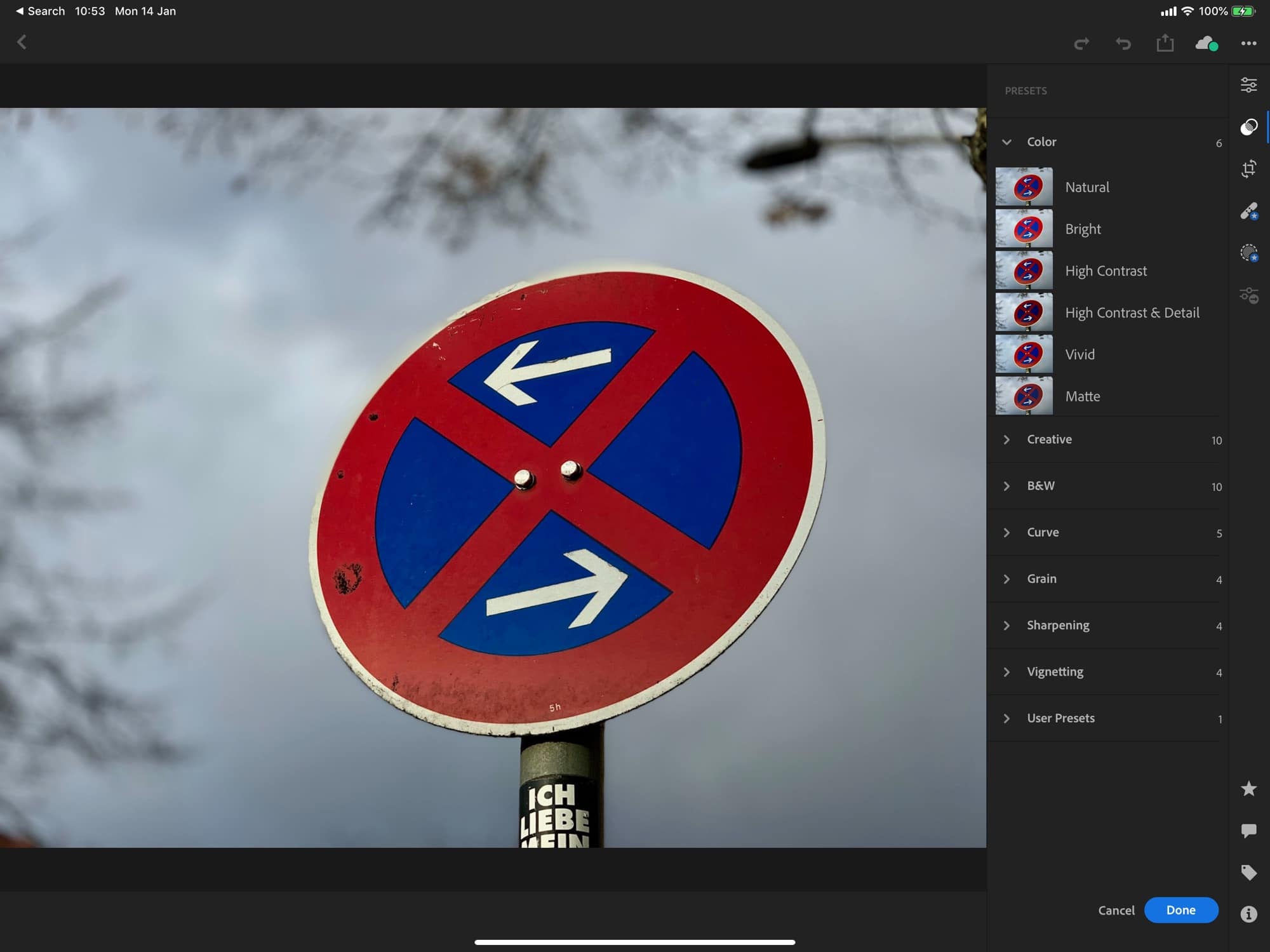Expand the User Presets group

click(1007, 718)
